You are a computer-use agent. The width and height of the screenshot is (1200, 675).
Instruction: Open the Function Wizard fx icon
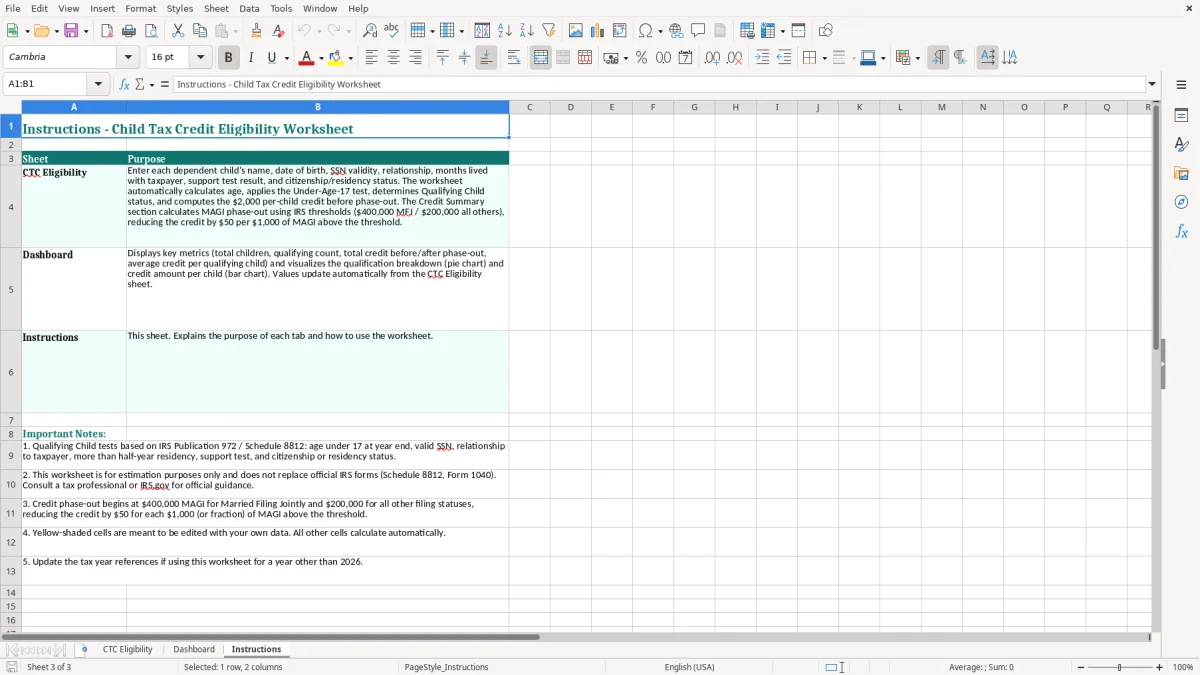pyautogui.click(x=124, y=84)
